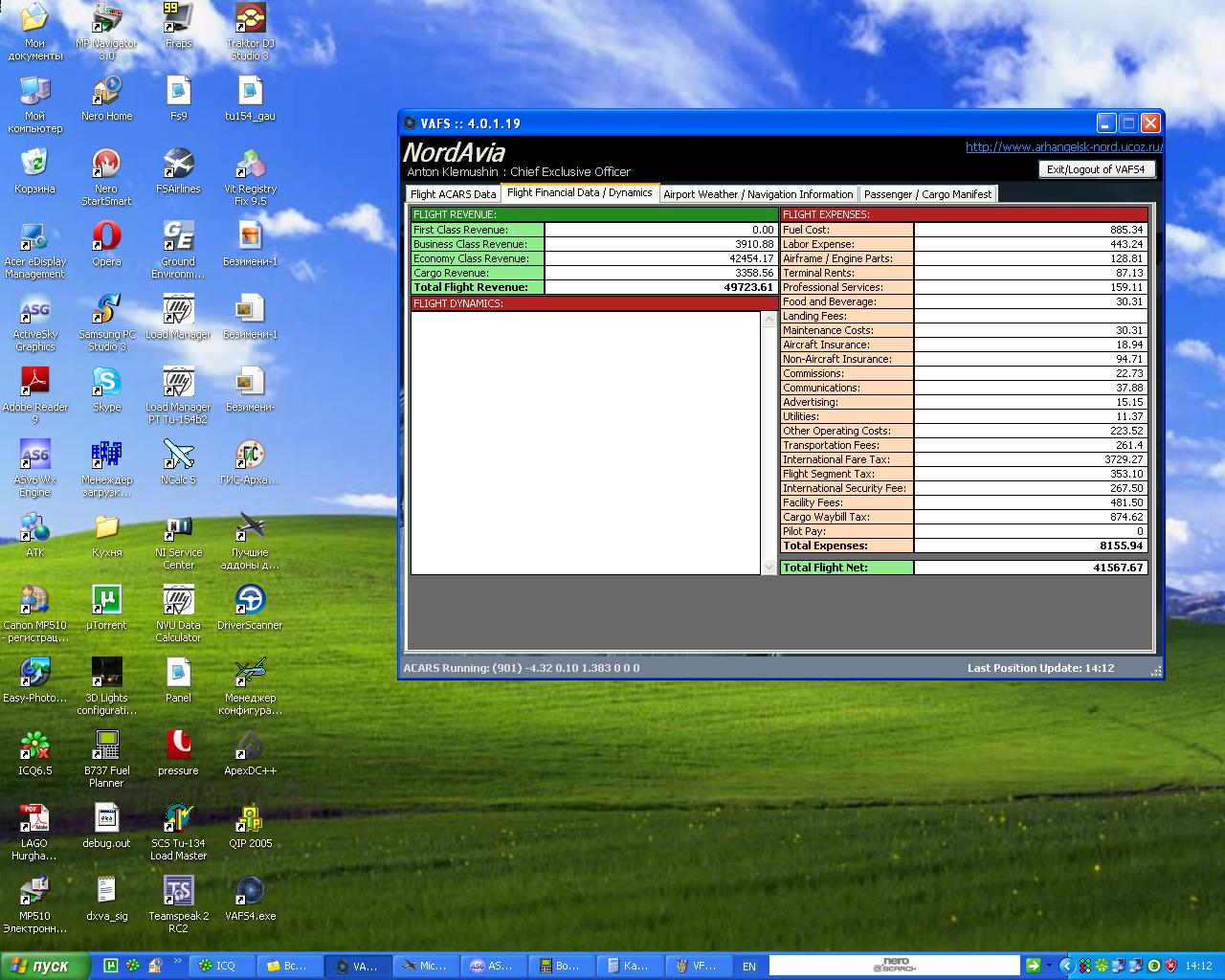Click the Flight Dynamics scrollbar up arrow
Viewport: 1225px width, 980px height.
coord(769,320)
